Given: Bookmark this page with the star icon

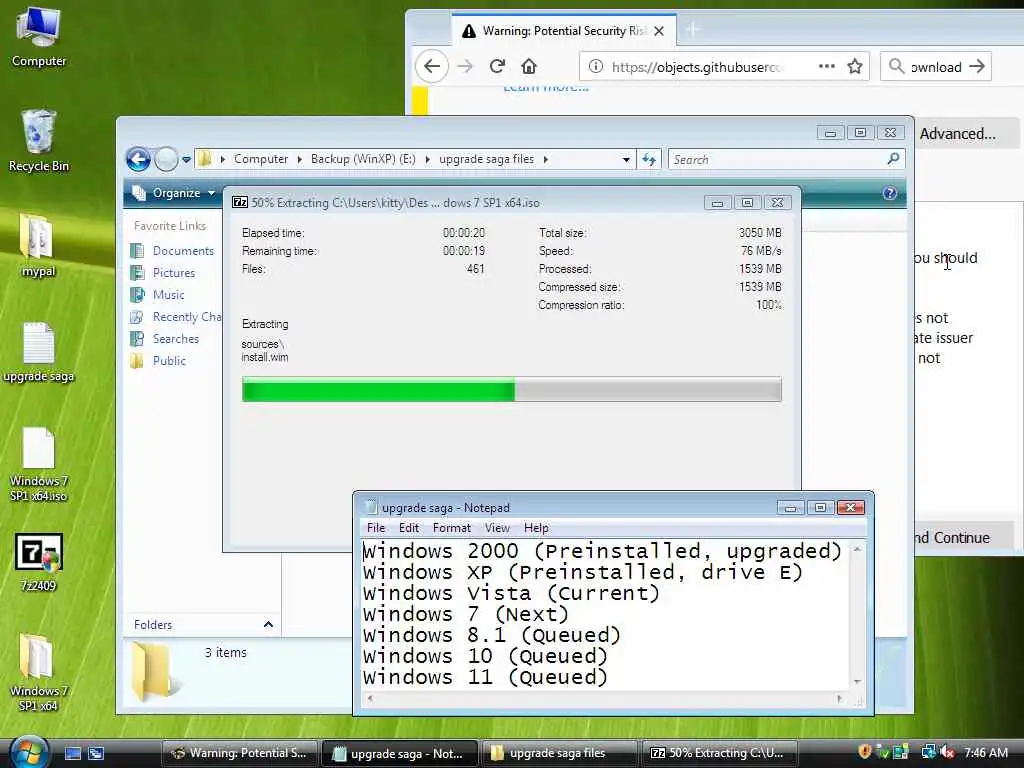Looking at the screenshot, I should click(855, 66).
